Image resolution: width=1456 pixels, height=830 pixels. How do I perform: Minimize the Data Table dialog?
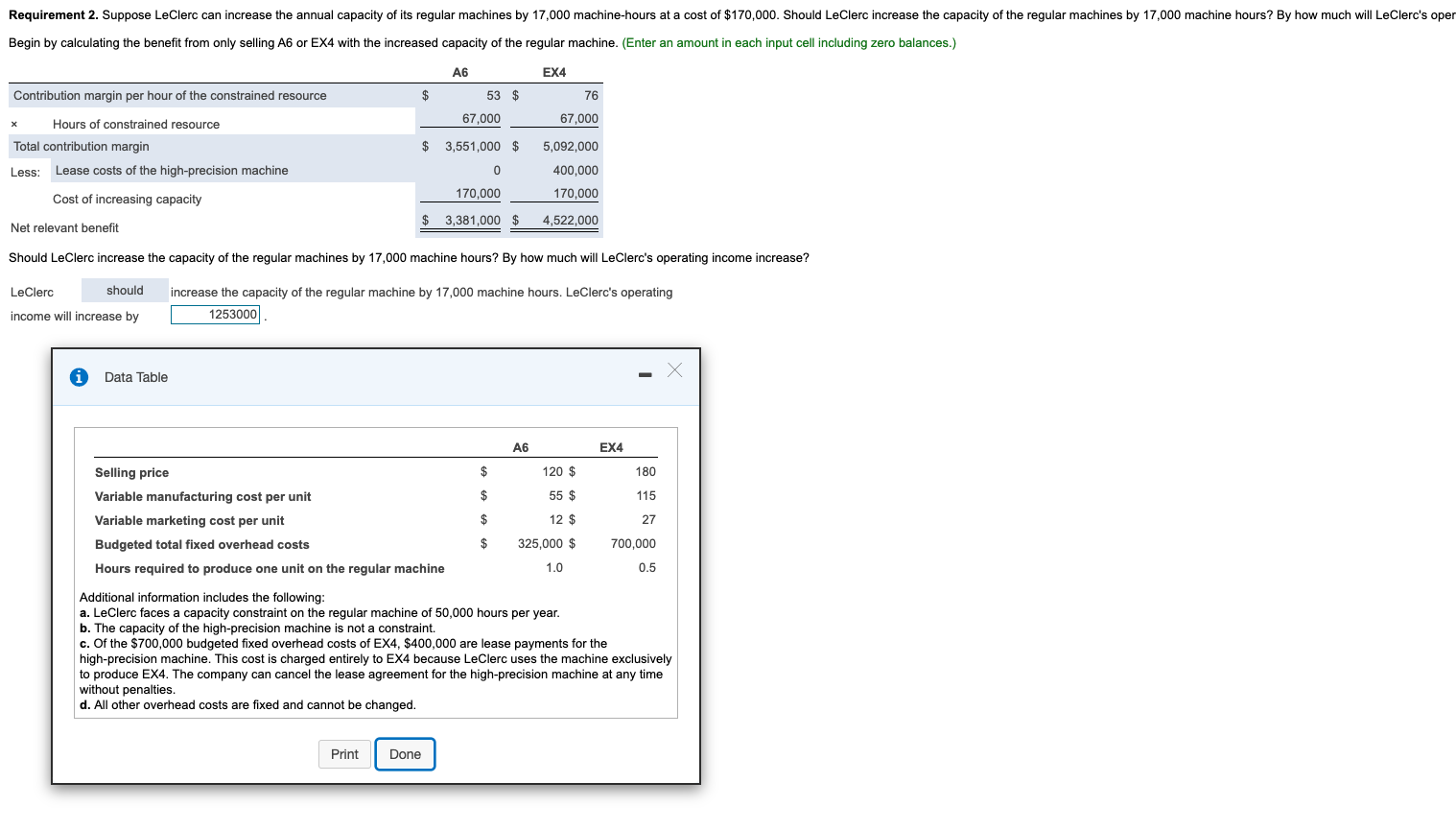coord(645,374)
